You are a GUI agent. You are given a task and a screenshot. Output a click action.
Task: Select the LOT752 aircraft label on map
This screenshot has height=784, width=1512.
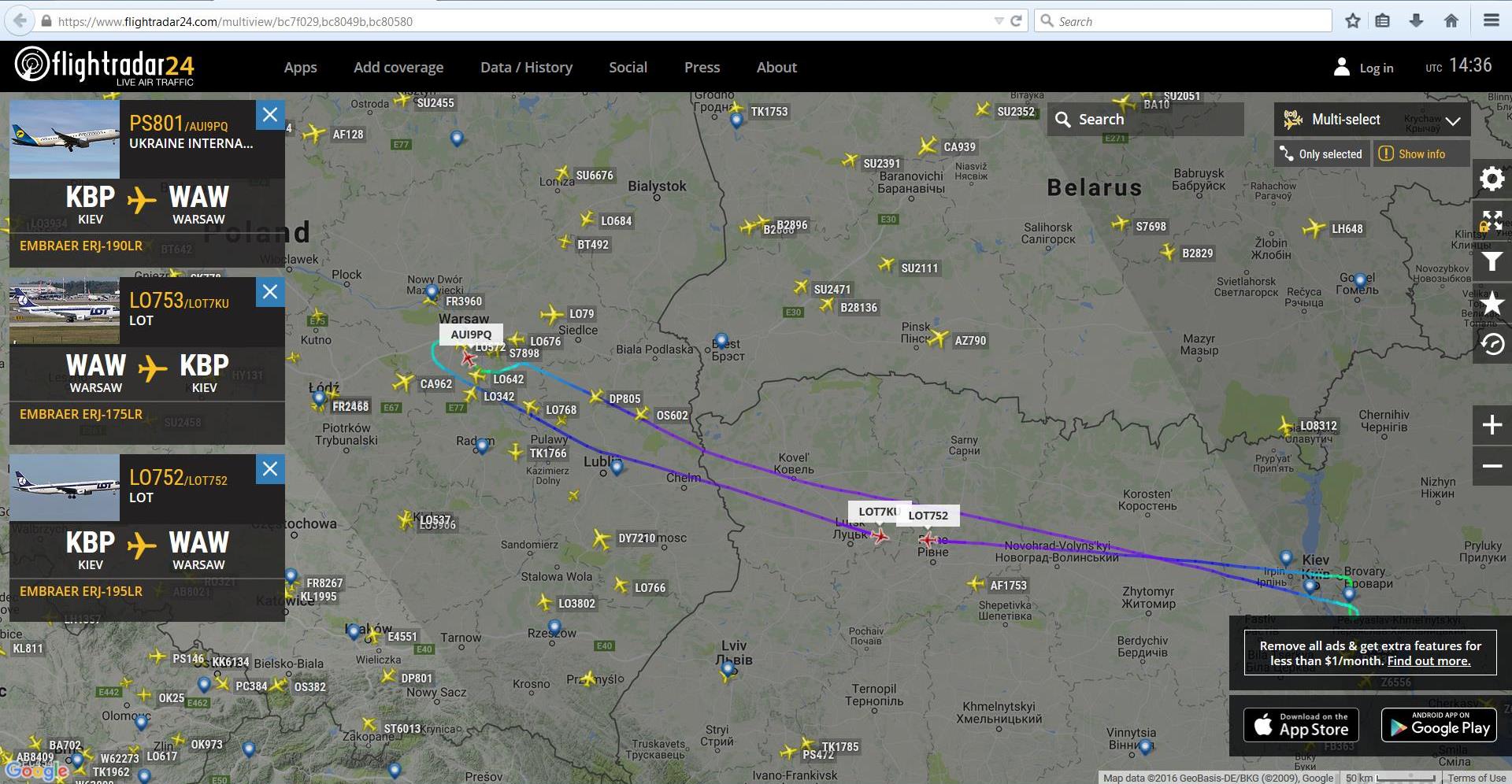[x=928, y=516]
